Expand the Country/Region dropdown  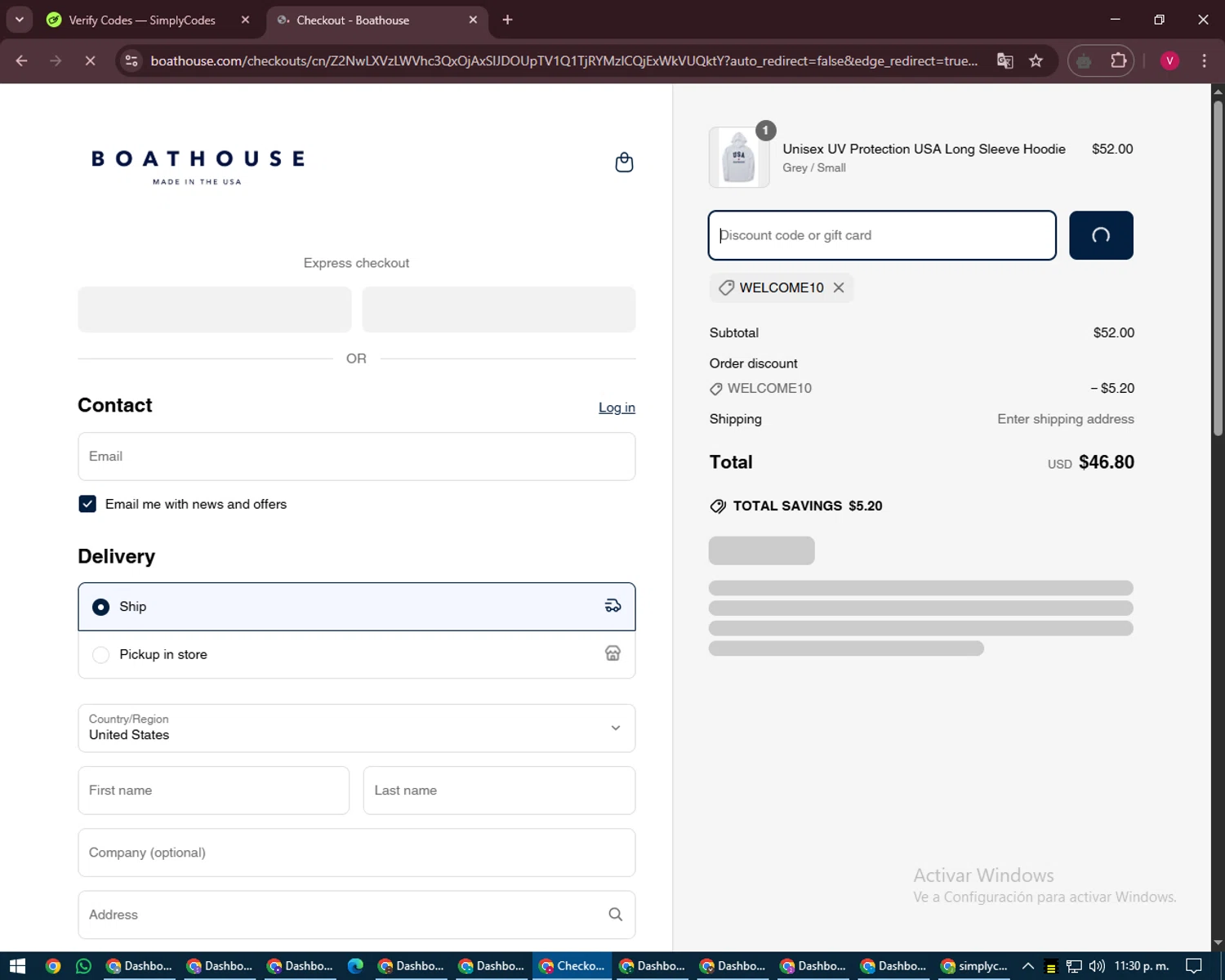pyautogui.click(x=356, y=728)
